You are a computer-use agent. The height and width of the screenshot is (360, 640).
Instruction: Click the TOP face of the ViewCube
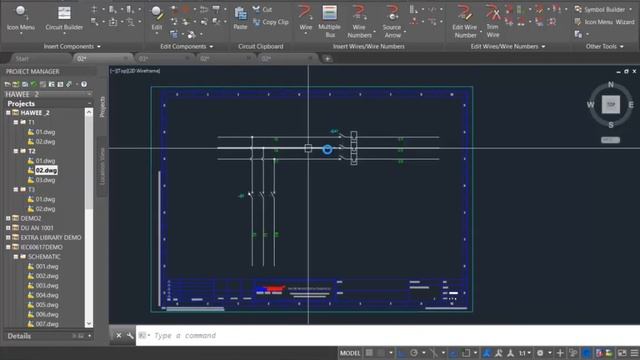click(611, 104)
